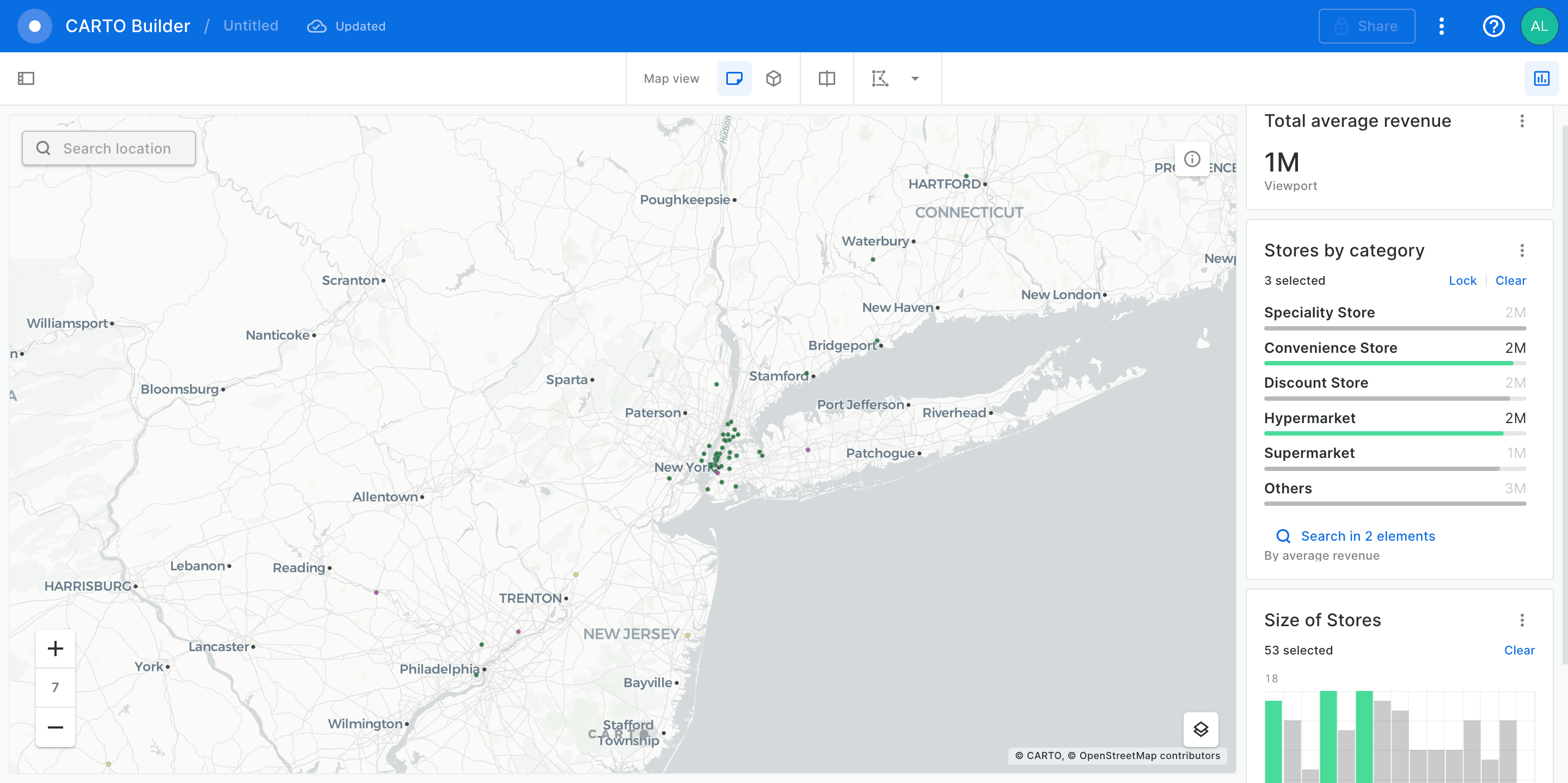The width and height of the screenshot is (1568, 783).
Task: Open Stores by category widget options
Action: (1521, 250)
